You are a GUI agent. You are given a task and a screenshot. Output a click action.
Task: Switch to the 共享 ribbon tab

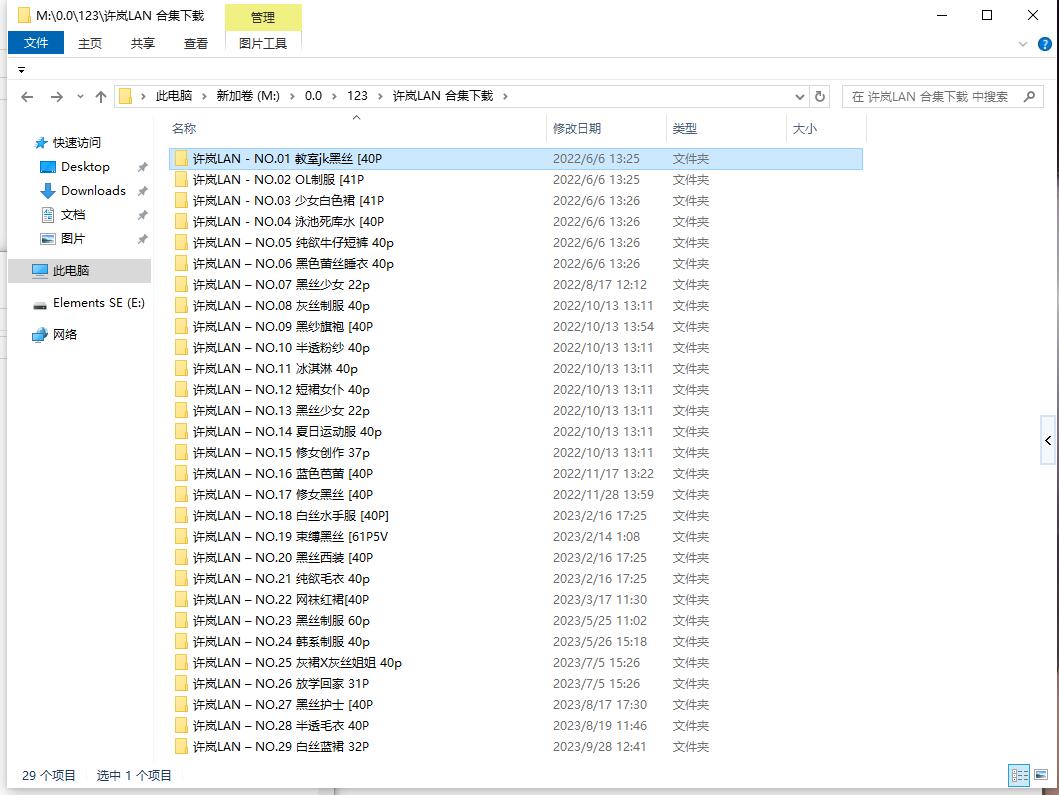coord(143,43)
